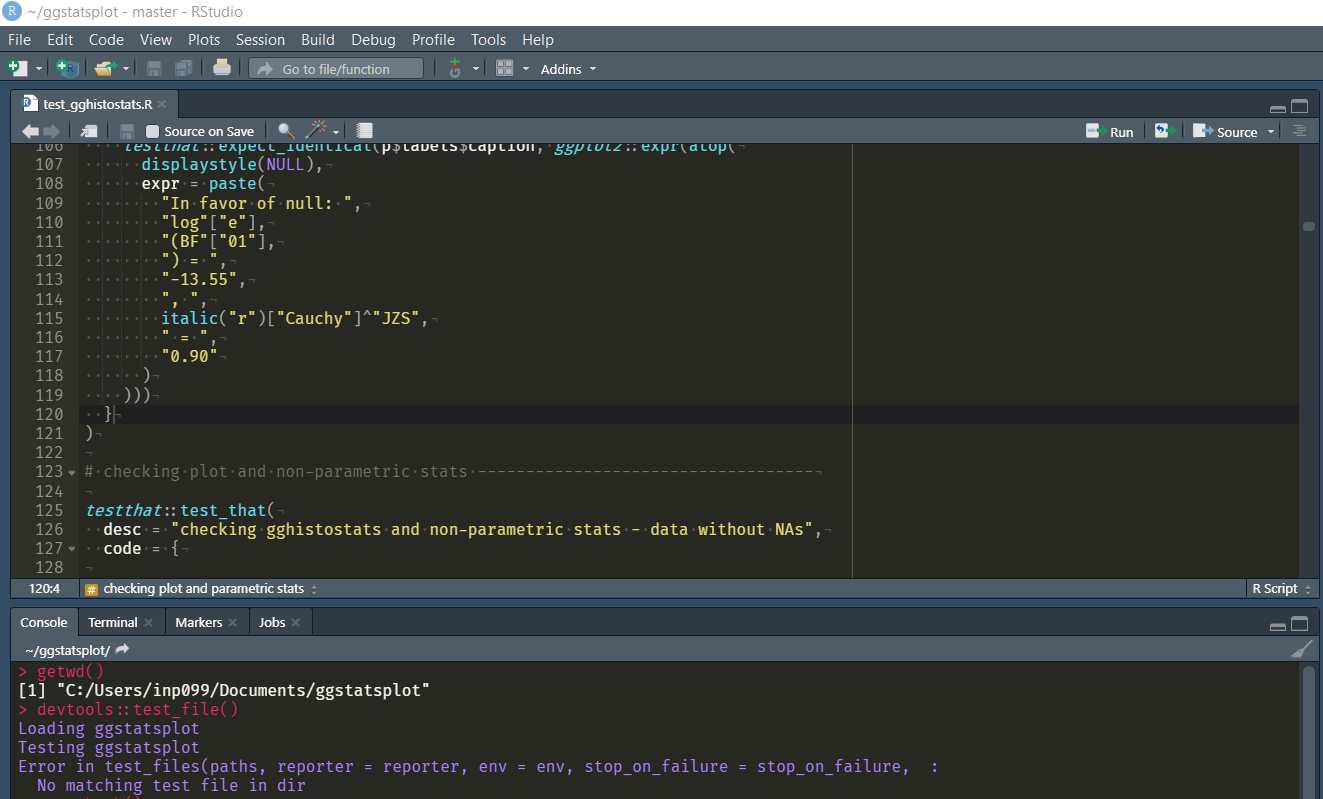The image size is (1323, 799).
Task: Print the current file with the printer icon
Action: click(x=222, y=68)
